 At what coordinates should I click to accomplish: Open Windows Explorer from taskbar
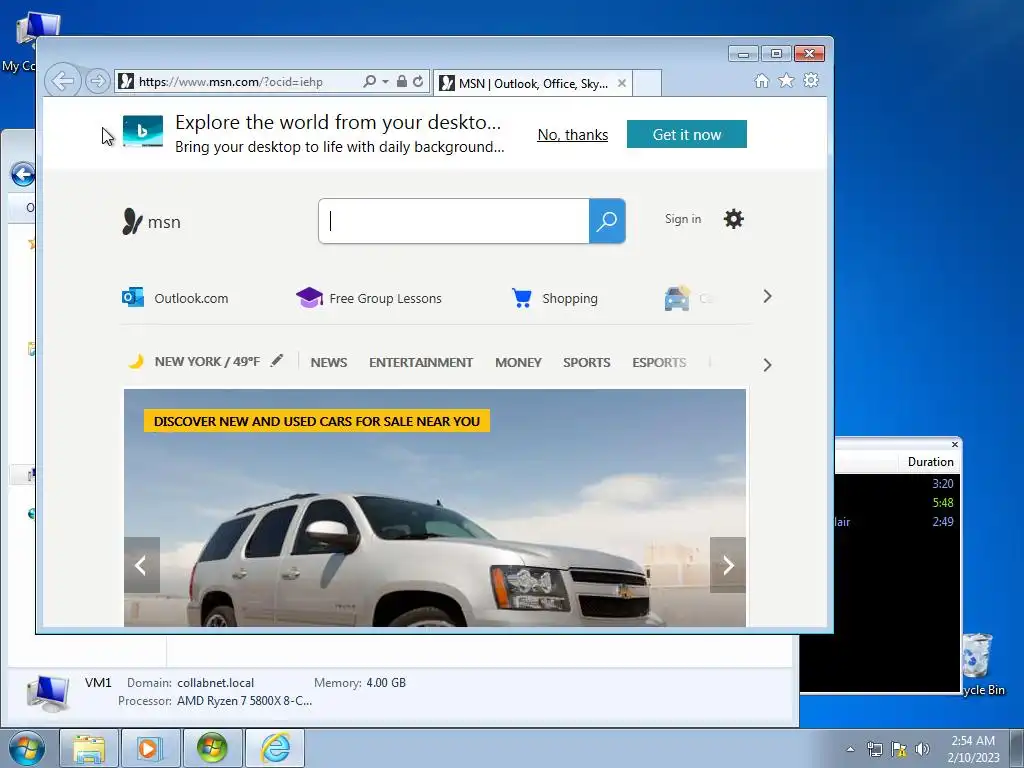tap(89, 748)
